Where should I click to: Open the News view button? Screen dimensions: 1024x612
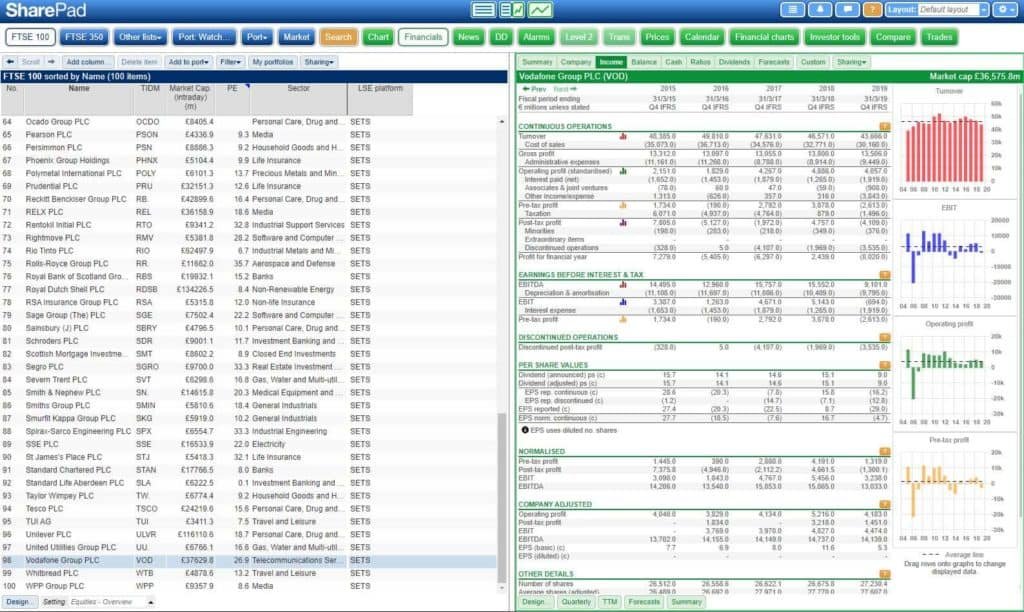468,37
